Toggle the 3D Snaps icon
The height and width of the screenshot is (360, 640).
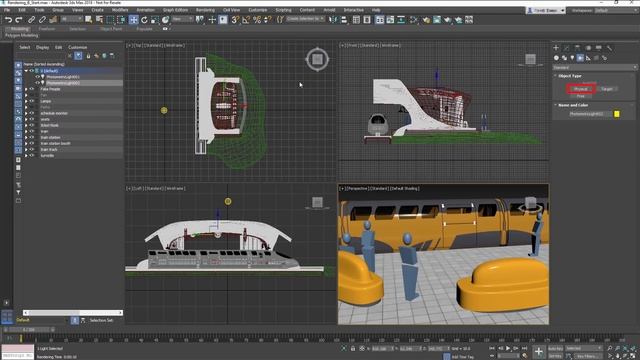coord(235,20)
